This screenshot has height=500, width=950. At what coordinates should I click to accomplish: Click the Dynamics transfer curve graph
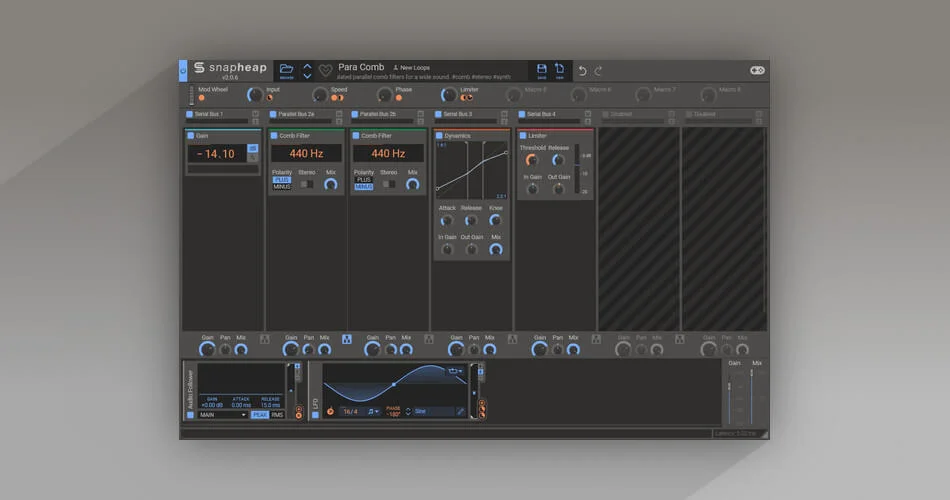471,170
